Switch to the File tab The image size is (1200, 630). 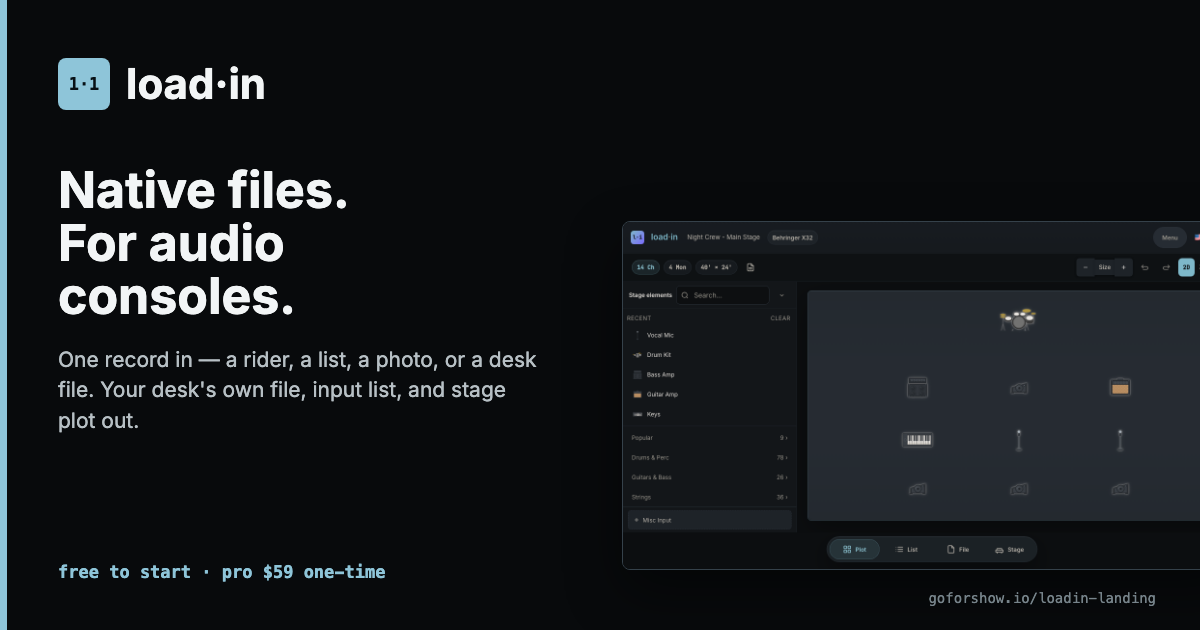point(958,549)
